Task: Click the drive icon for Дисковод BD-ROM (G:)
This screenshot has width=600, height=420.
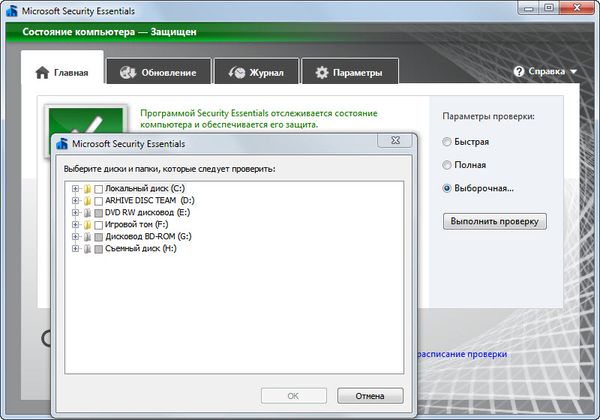Action: pyautogui.click(x=88, y=237)
